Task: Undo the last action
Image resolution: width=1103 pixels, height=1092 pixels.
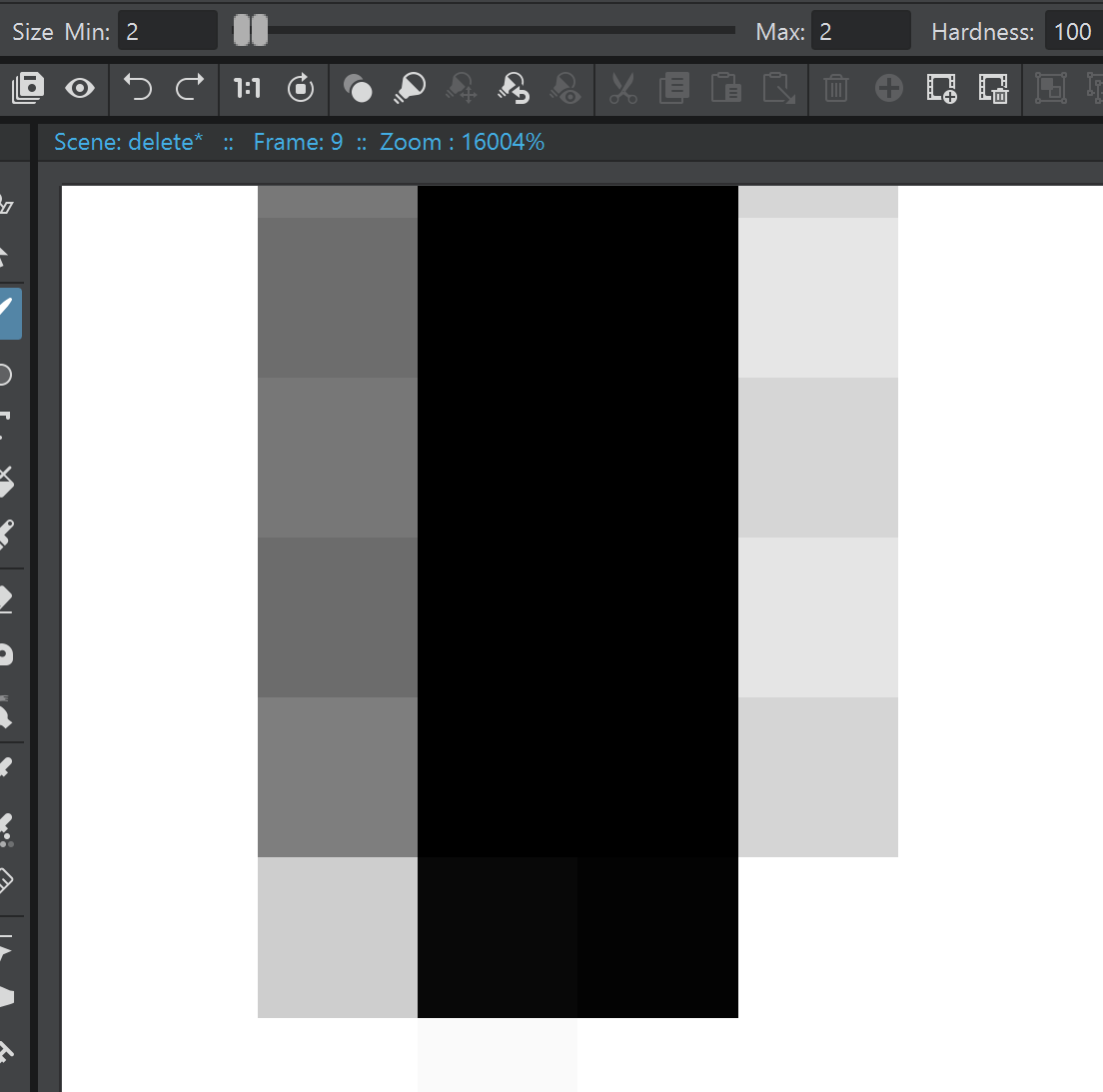Action: 137,89
